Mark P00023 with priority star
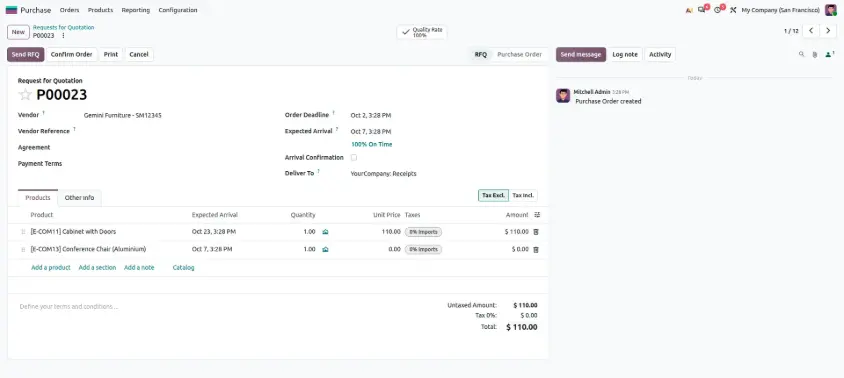The image size is (844, 378). (25, 95)
